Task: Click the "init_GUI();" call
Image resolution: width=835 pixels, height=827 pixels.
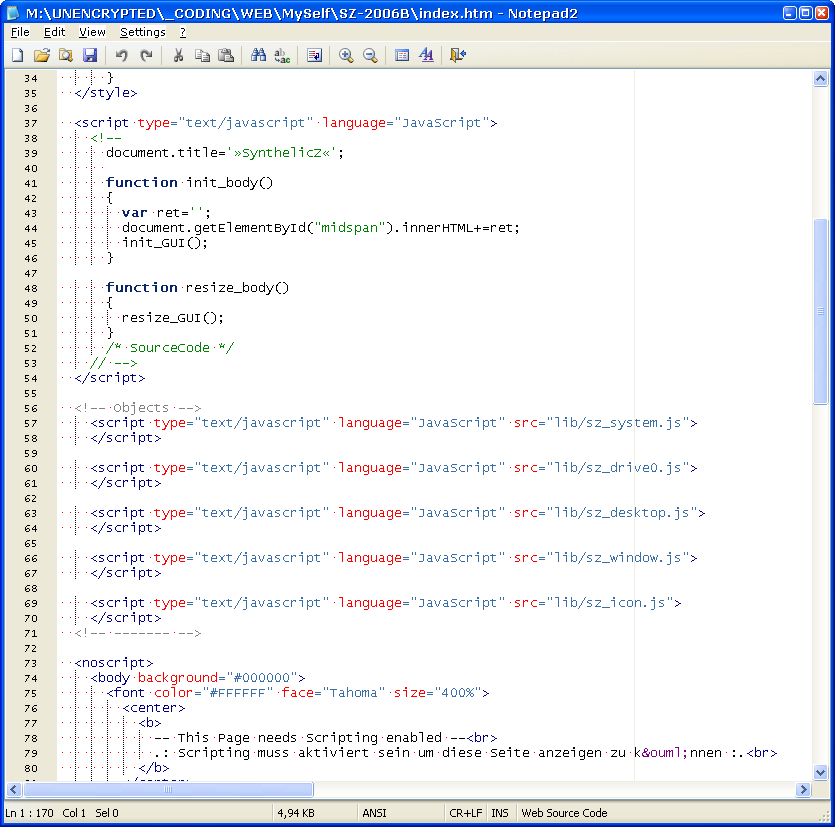Action: coord(165,243)
